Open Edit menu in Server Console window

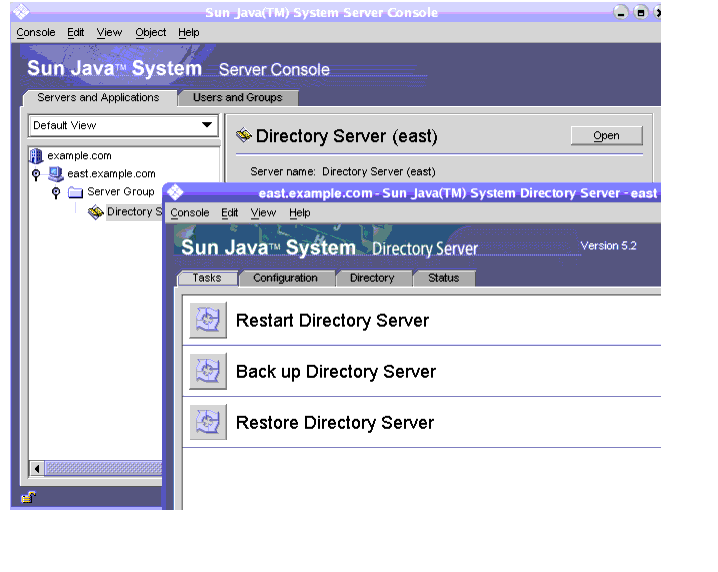[76, 33]
